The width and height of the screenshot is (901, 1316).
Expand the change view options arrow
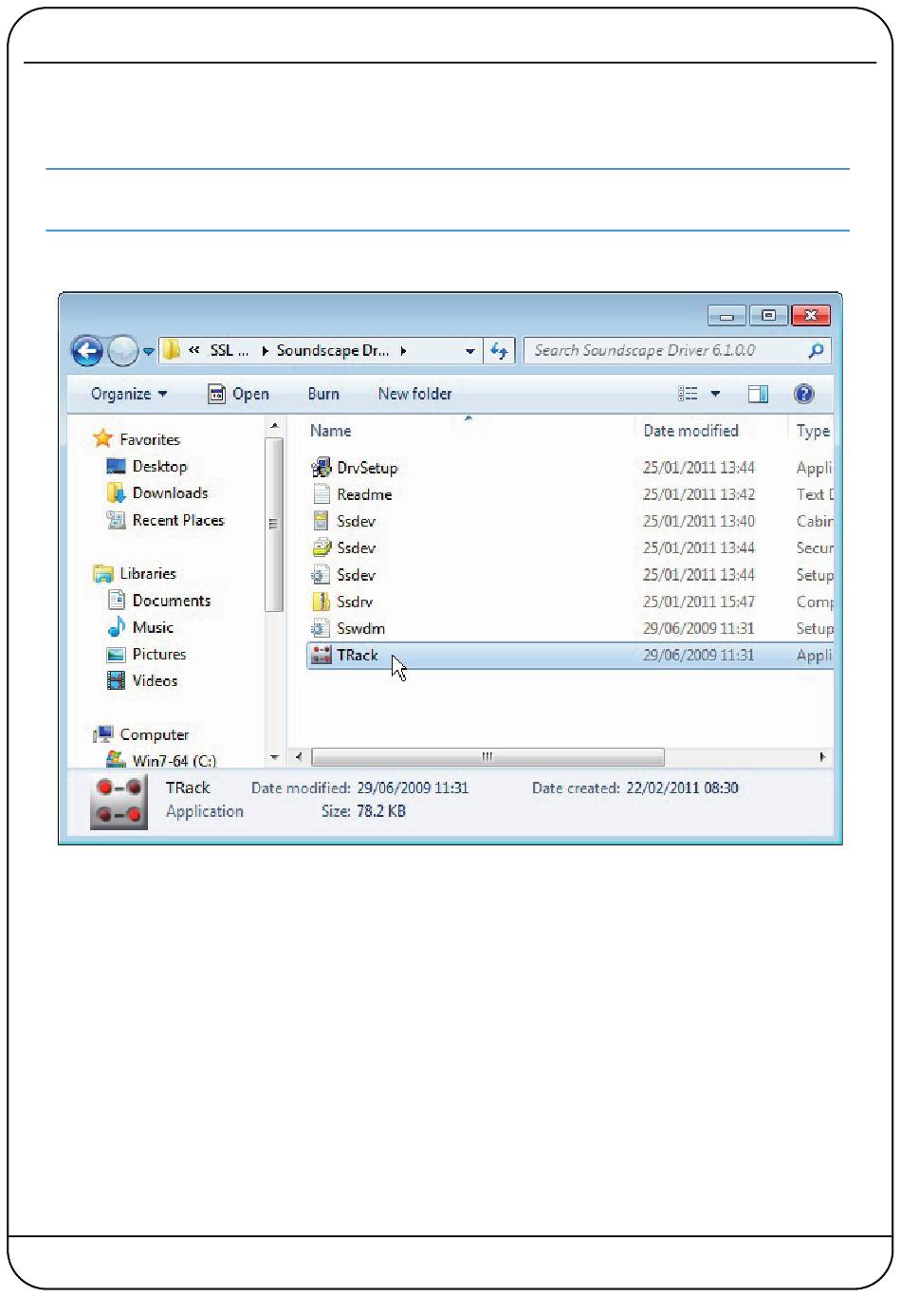715,394
